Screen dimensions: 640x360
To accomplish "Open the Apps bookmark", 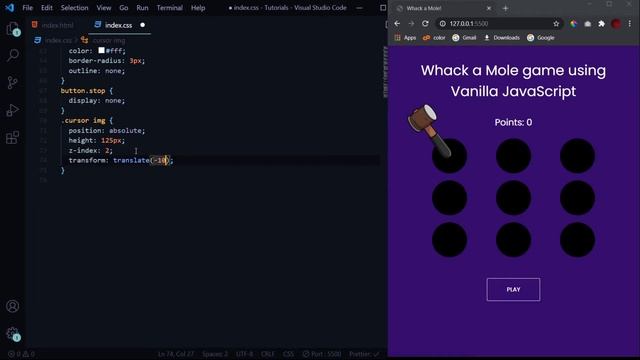I will pos(405,38).
